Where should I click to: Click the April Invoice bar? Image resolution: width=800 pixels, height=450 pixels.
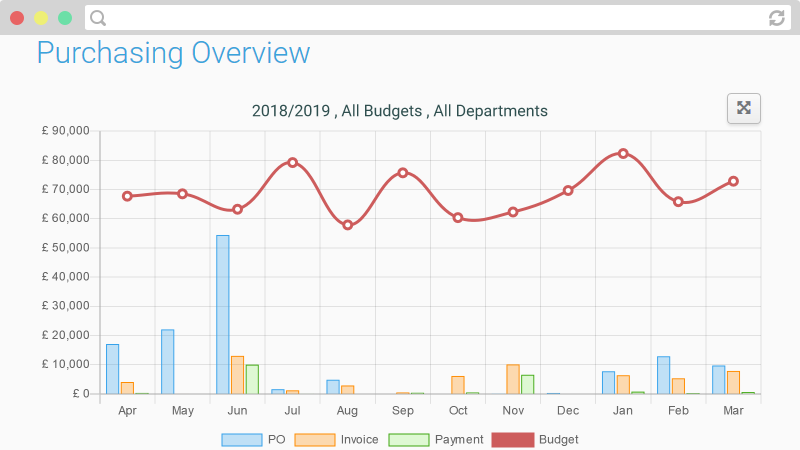[x=127, y=388]
